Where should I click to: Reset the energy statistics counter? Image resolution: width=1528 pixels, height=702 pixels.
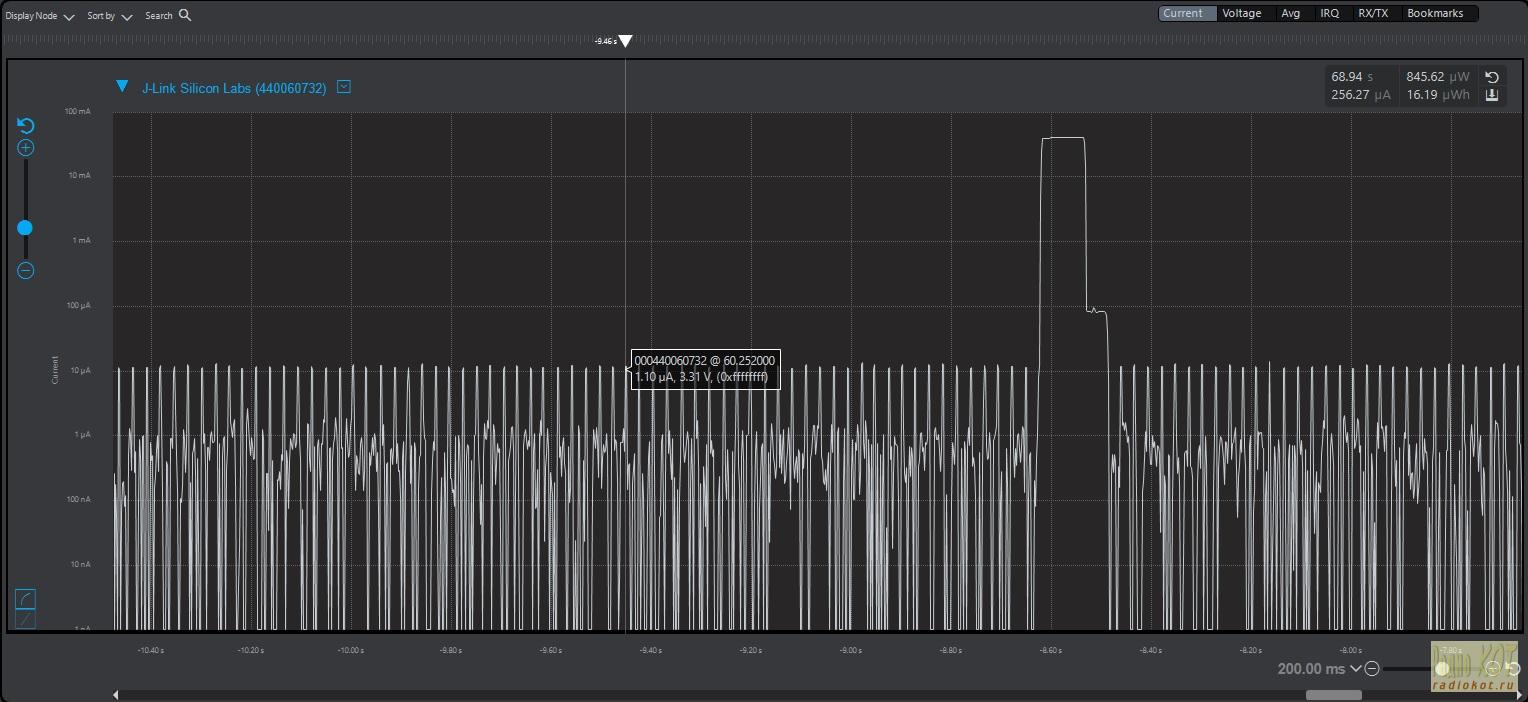click(x=1492, y=77)
